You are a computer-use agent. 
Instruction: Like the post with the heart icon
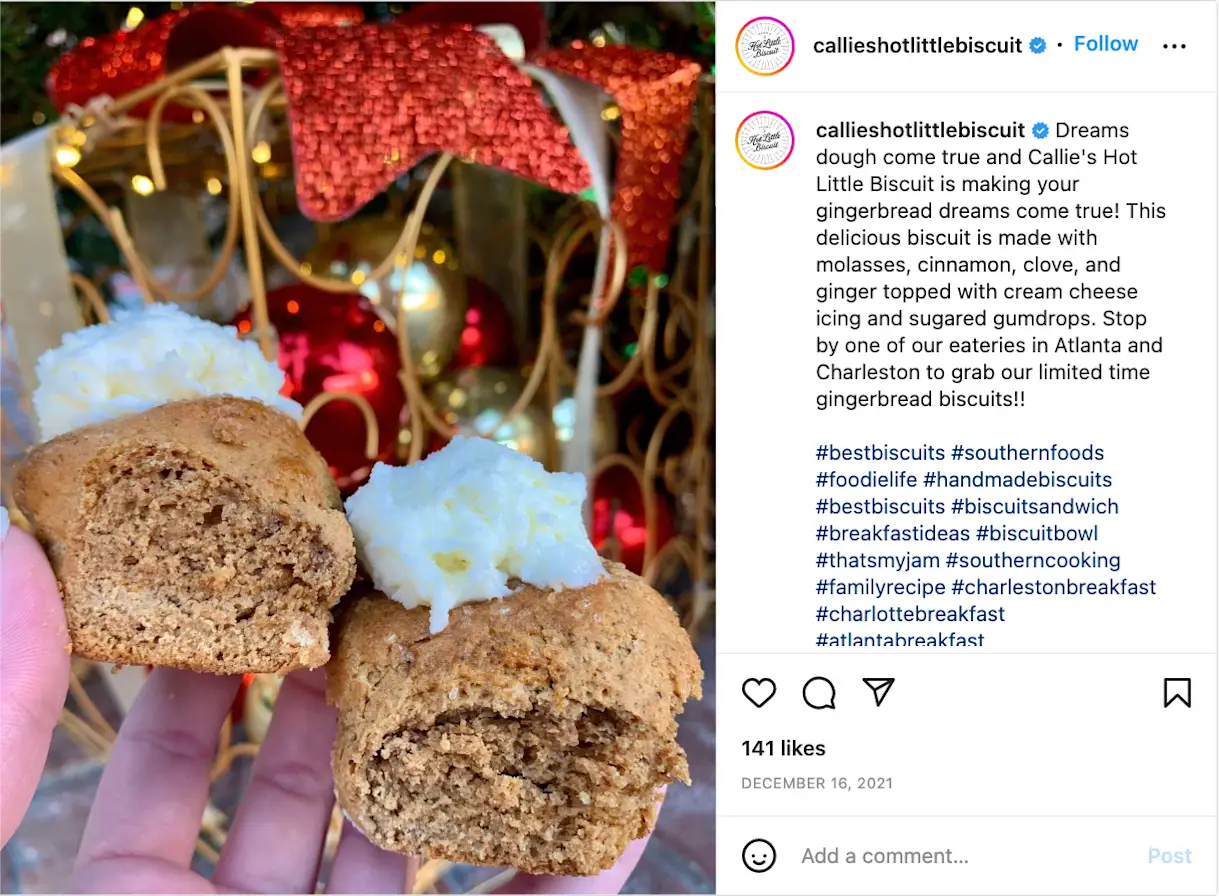point(759,692)
